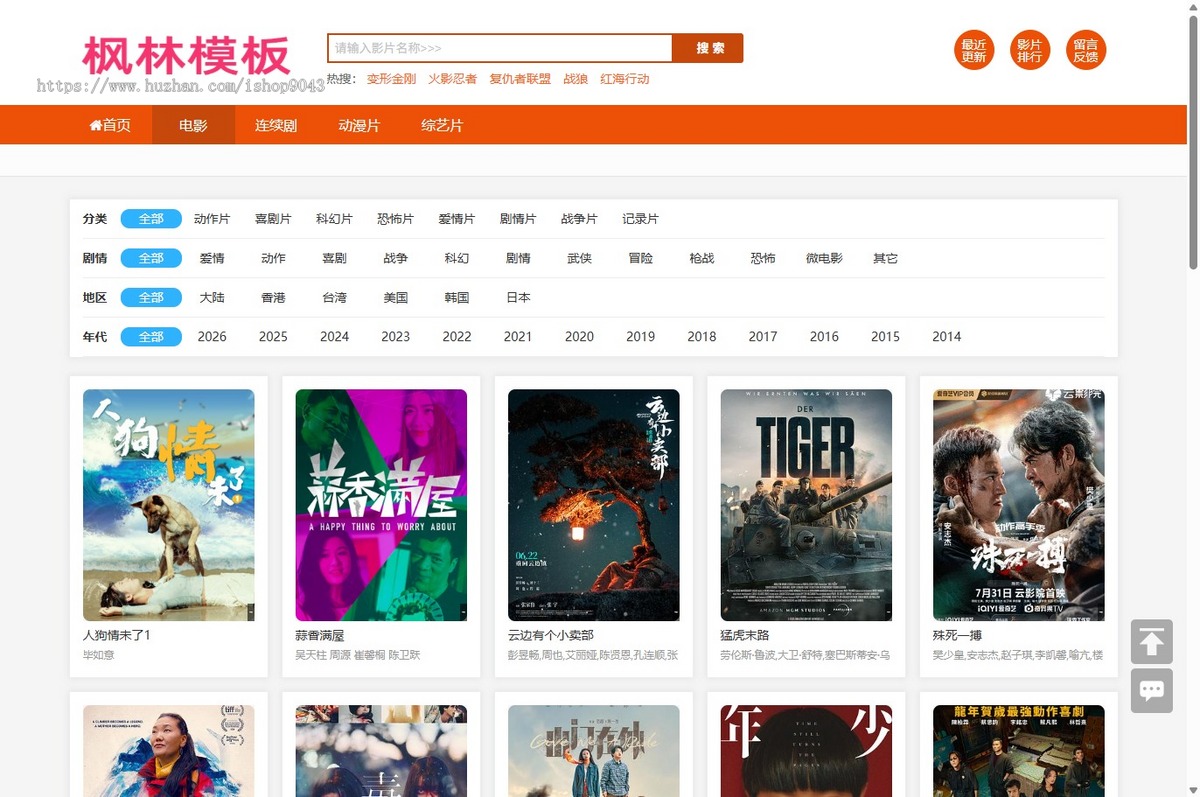This screenshot has height=797, width=1200.
Task: Open the Tiger 猛虎末路 movie poster
Action: pos(806,505)
